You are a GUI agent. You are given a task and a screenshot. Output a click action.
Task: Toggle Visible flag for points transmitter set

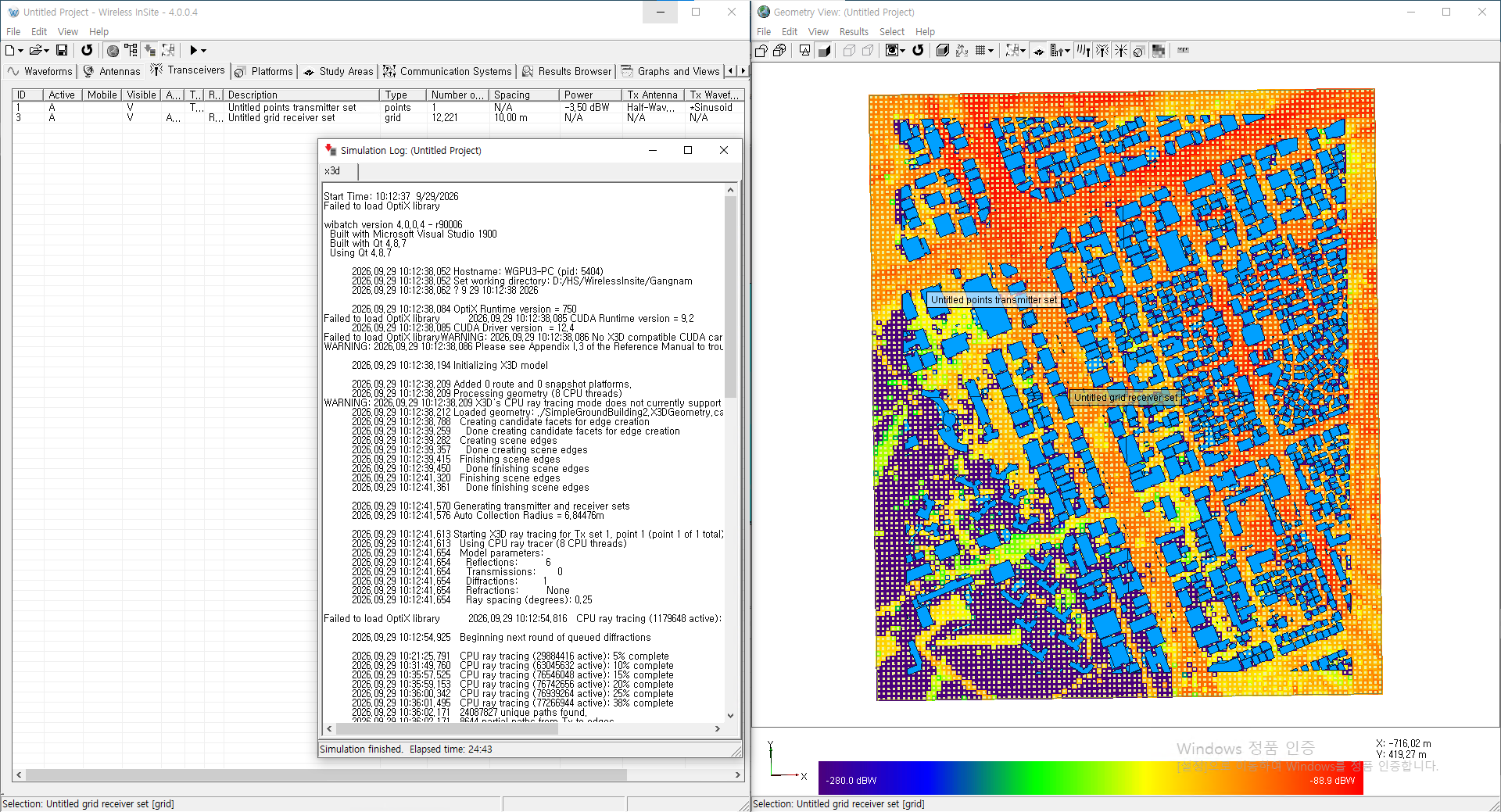point(130,107)
